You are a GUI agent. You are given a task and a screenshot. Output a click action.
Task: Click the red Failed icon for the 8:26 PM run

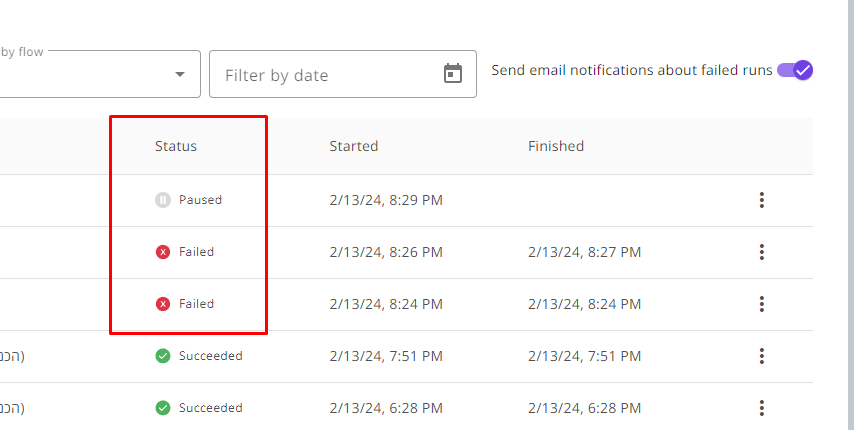point(162,252)
